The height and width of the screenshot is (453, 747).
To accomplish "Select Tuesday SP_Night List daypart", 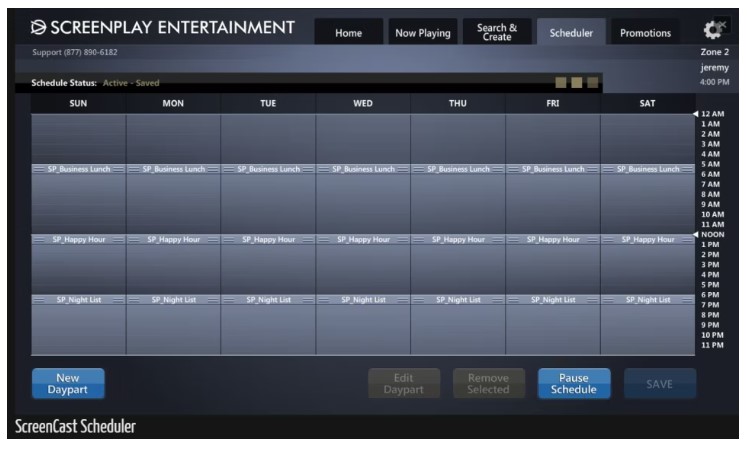I will tap(268, 300).
